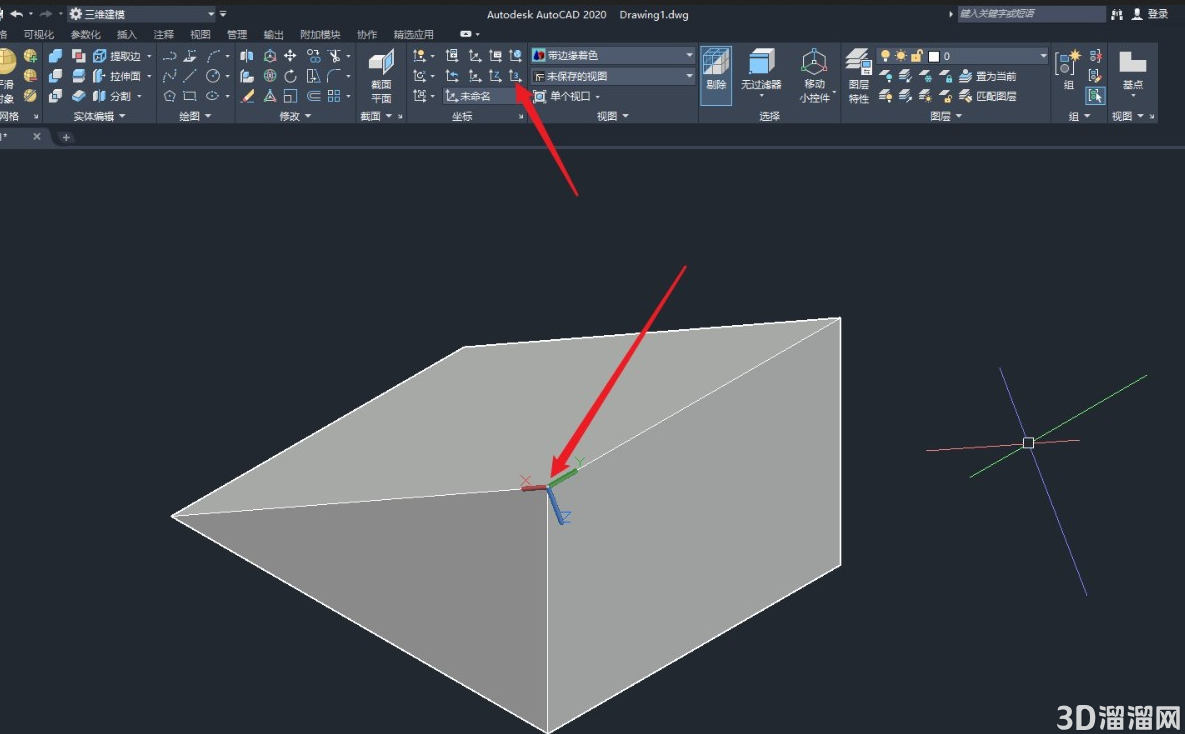Choose the Line tool in Draw panel

(190, 76)
